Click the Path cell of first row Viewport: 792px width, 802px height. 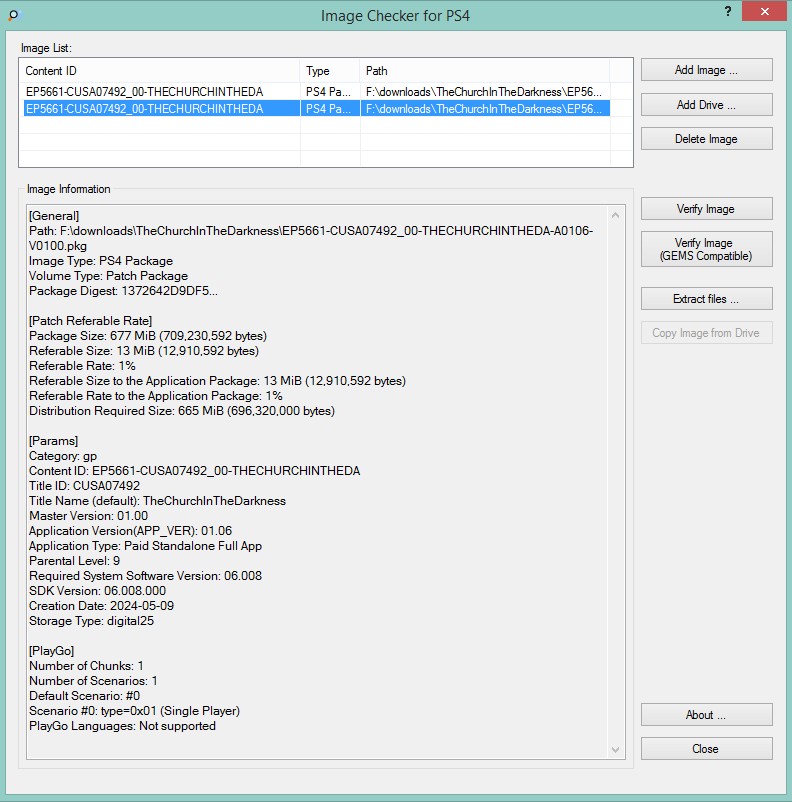[484, 92]
